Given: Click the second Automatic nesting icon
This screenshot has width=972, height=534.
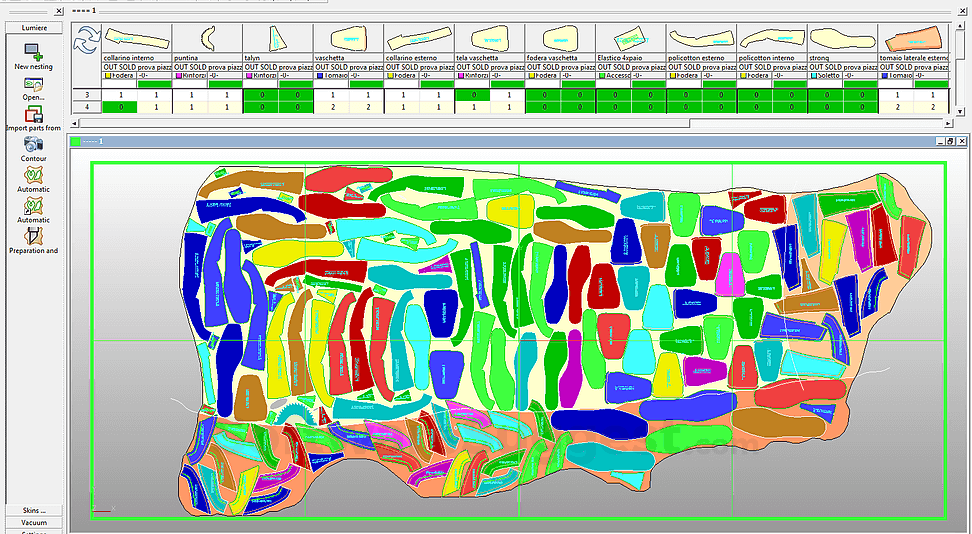Looking at the screenshot, I should [x=34, y=206].
